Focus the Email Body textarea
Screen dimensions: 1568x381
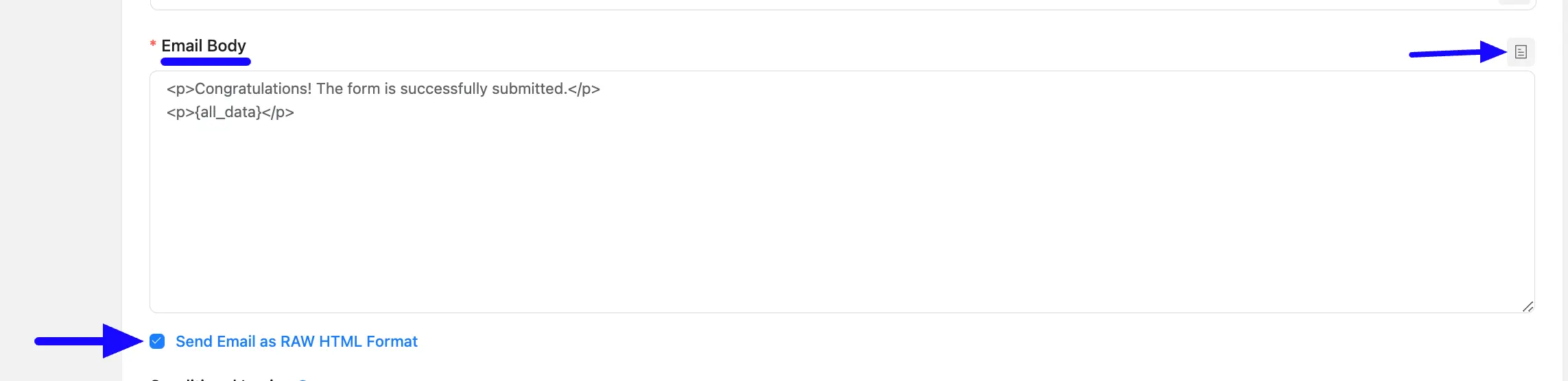pos(842,192)
